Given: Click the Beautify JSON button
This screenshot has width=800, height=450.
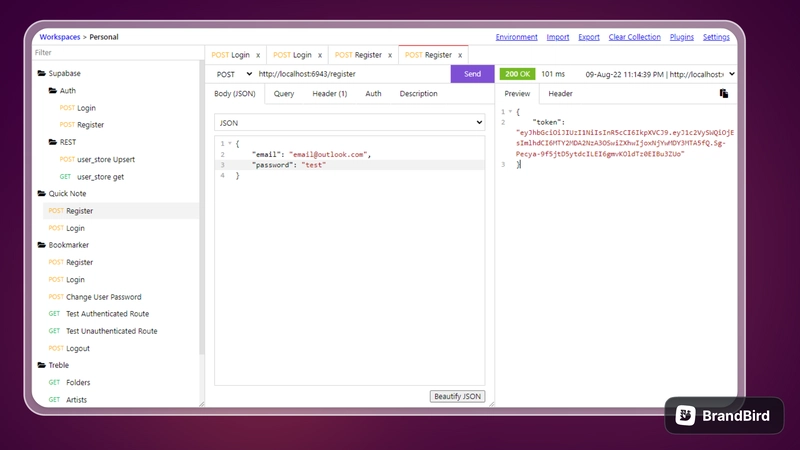Looking at the screenshot, I should click(x=457, y=396).
